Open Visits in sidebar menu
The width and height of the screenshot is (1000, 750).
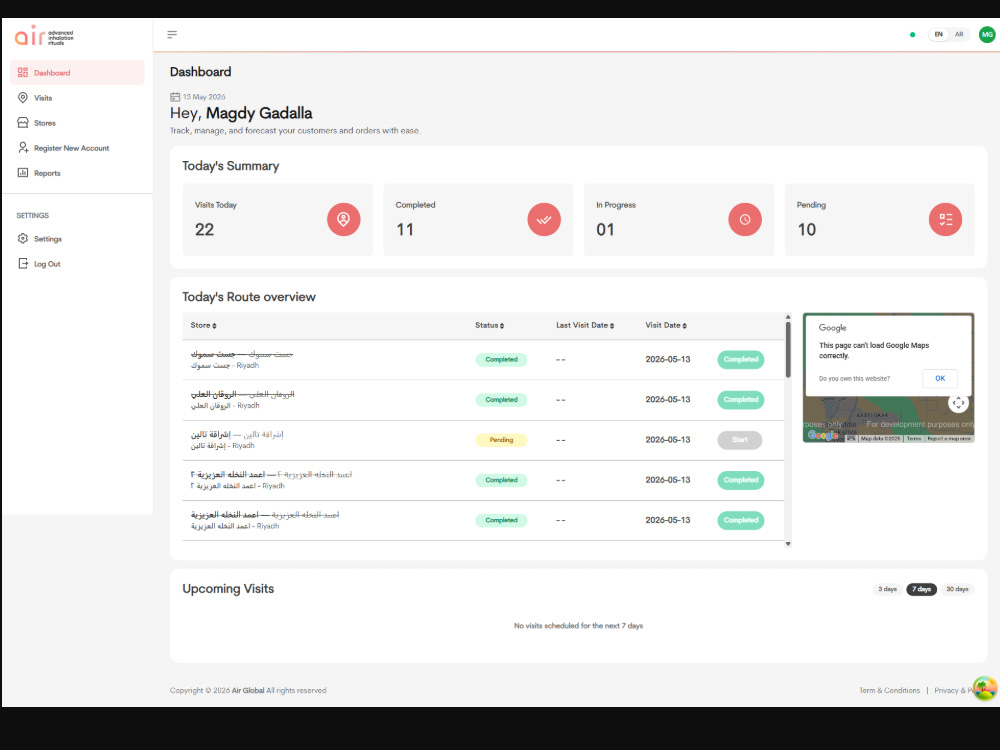click(77, 98)
